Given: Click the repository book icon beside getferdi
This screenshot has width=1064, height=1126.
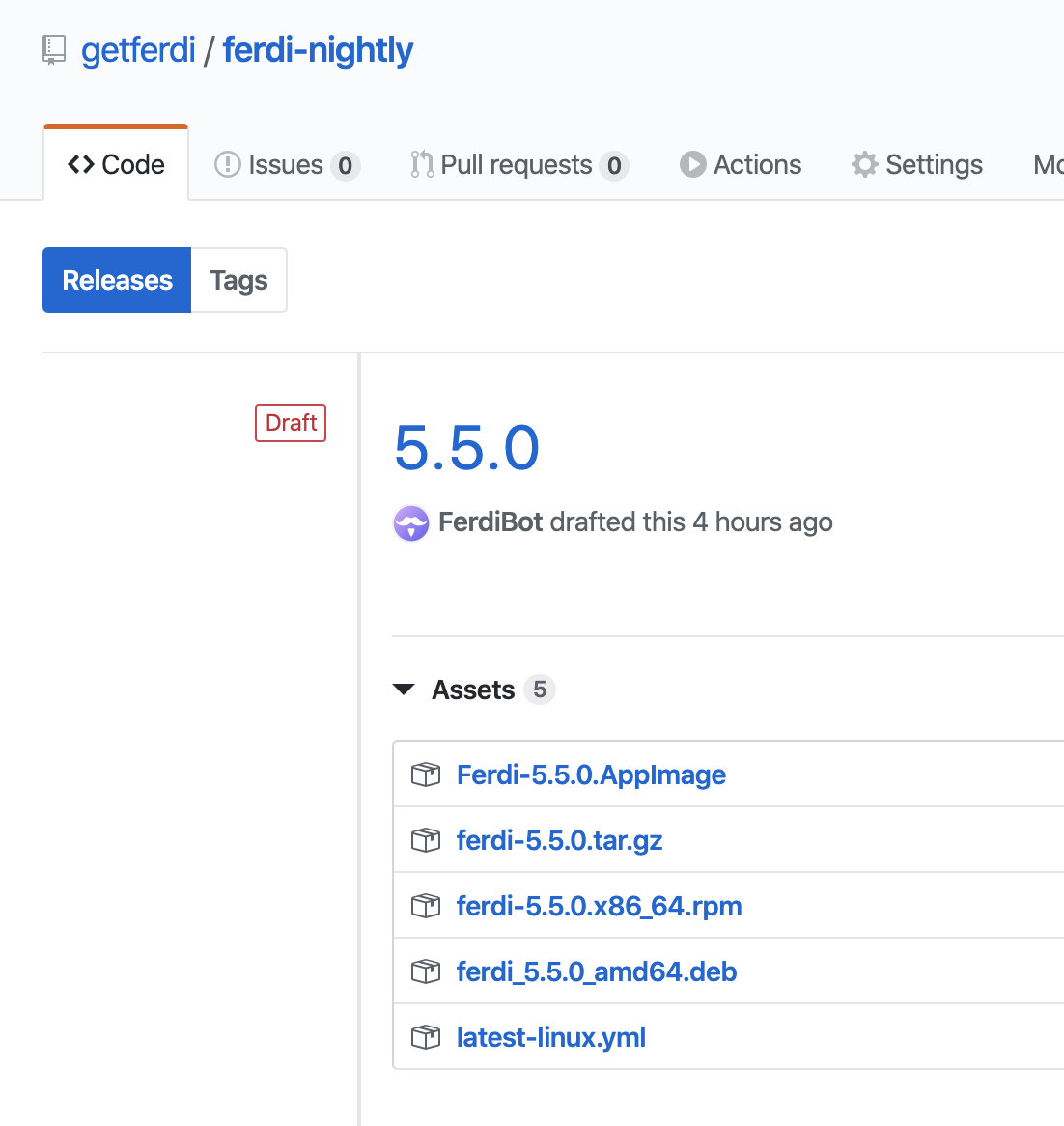Looking at the screenshot, I should click(54, 50).
